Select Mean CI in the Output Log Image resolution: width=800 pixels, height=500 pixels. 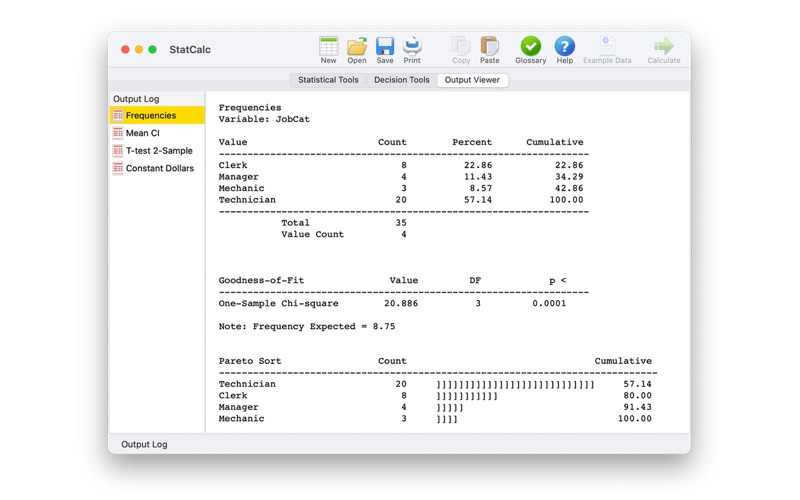(x=157, y=133)
